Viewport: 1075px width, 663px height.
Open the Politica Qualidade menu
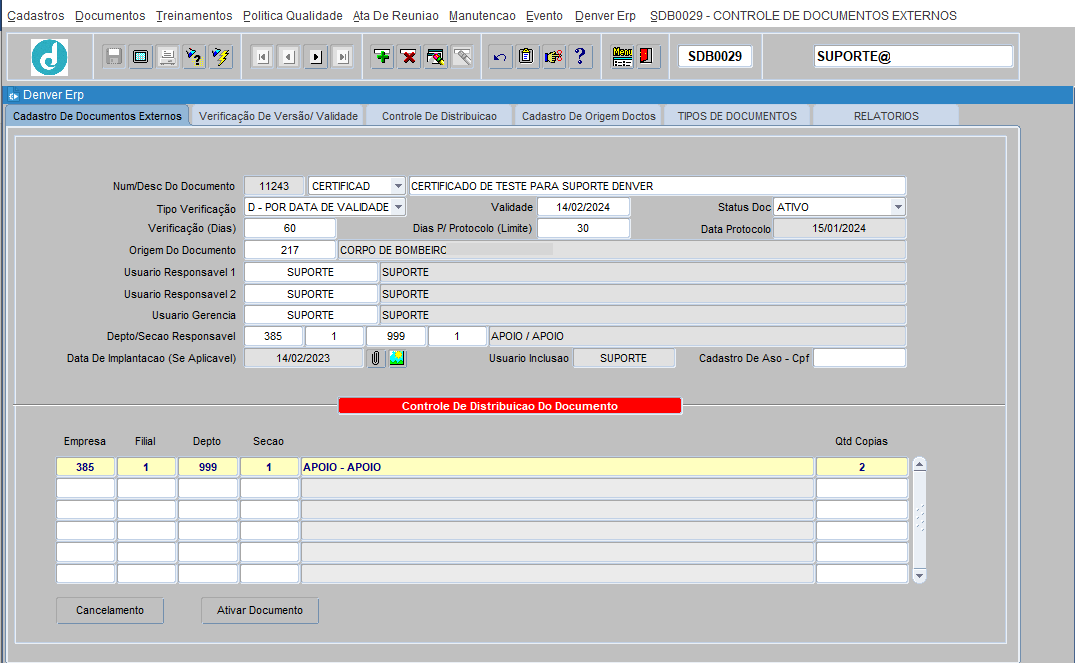click(293, 16)
